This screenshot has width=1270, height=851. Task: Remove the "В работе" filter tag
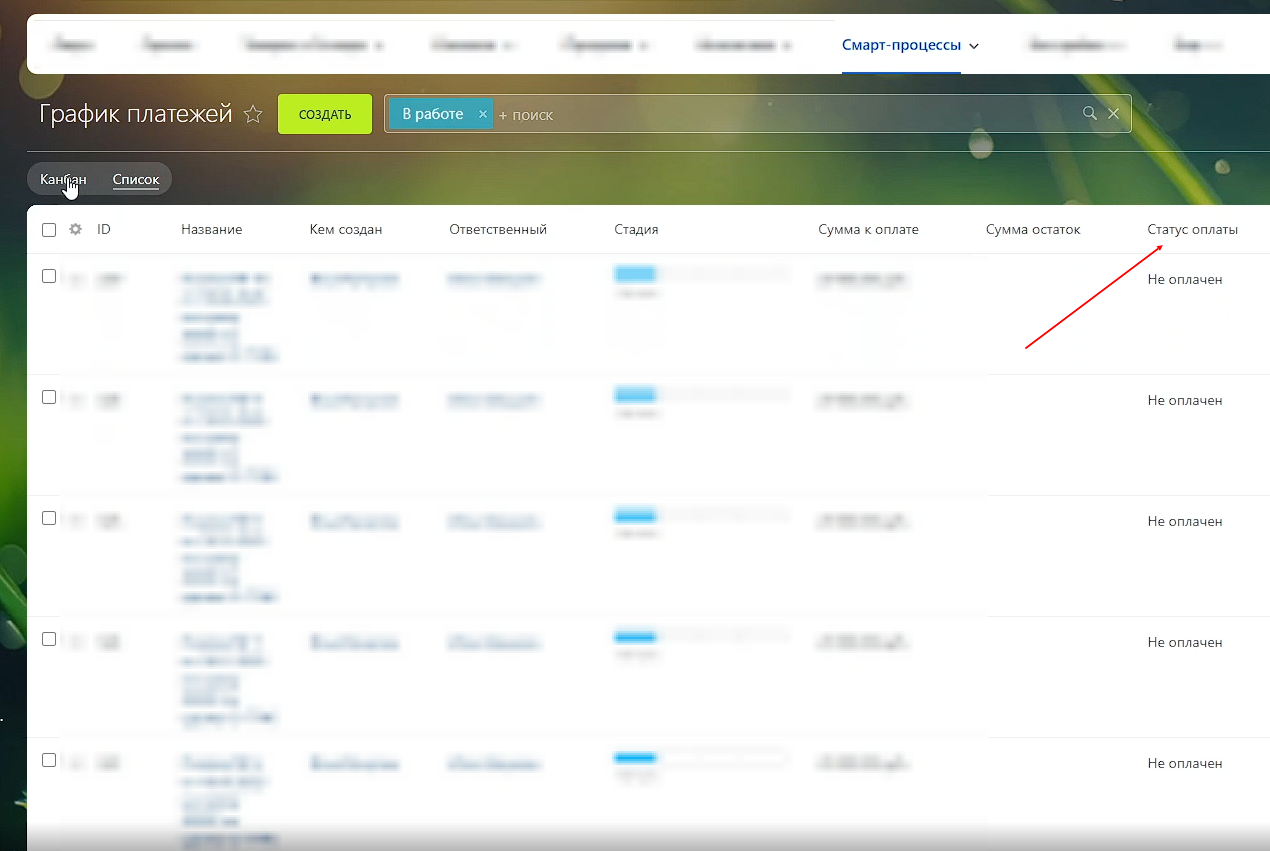[483, 114]
